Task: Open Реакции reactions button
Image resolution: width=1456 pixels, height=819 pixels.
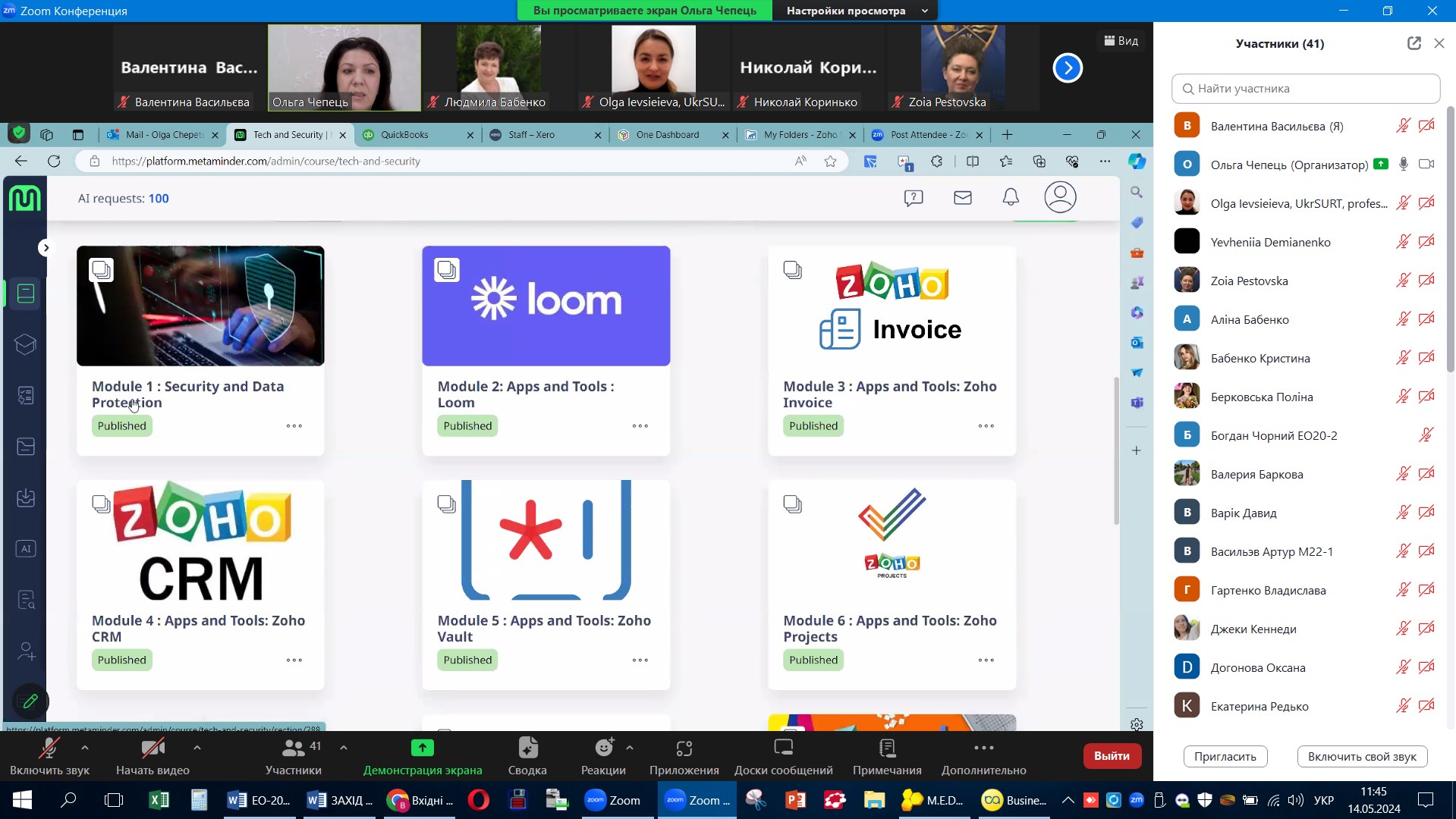Action: (603, 756)
